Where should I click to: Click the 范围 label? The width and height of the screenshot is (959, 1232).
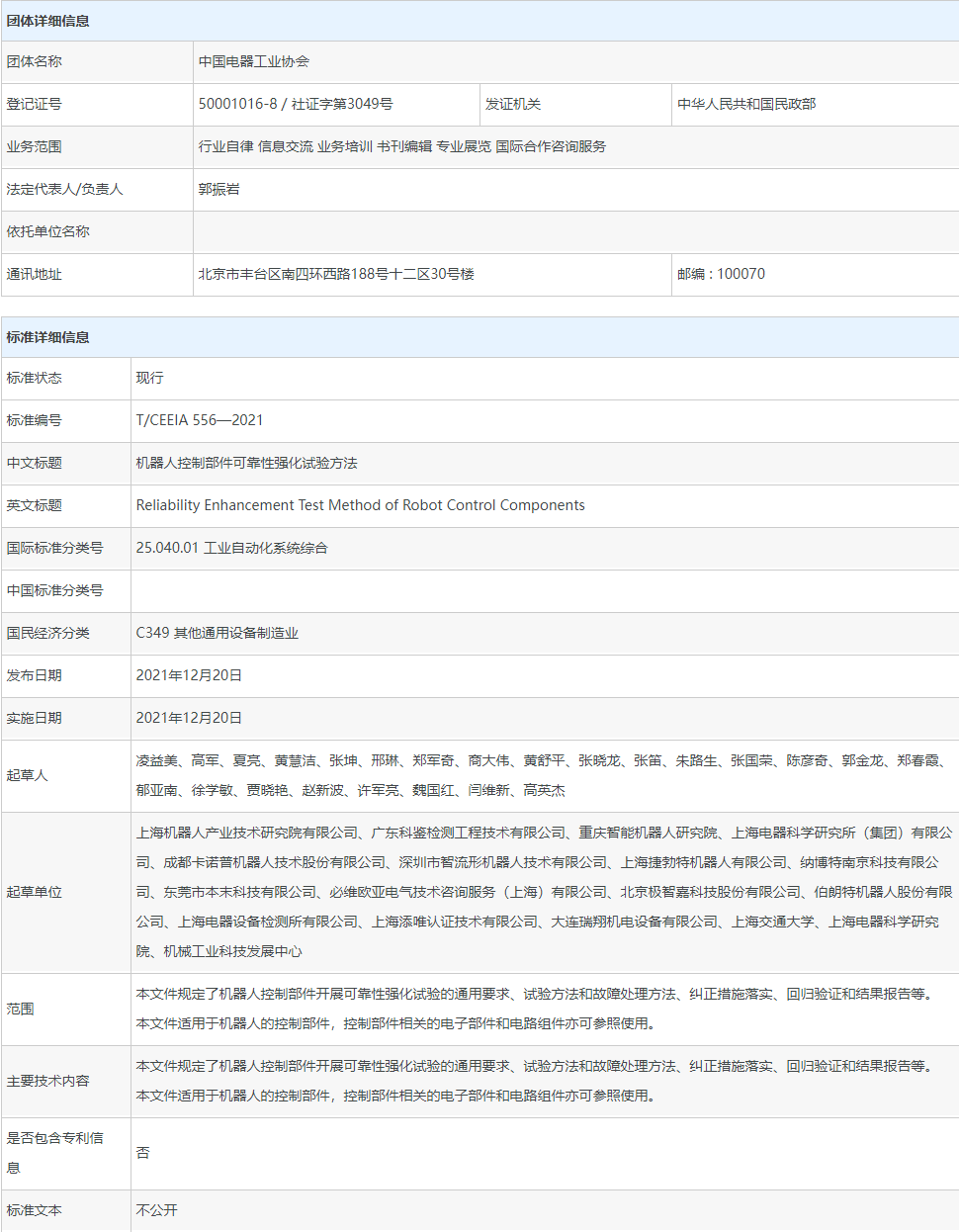click(x=20, y=1009)
